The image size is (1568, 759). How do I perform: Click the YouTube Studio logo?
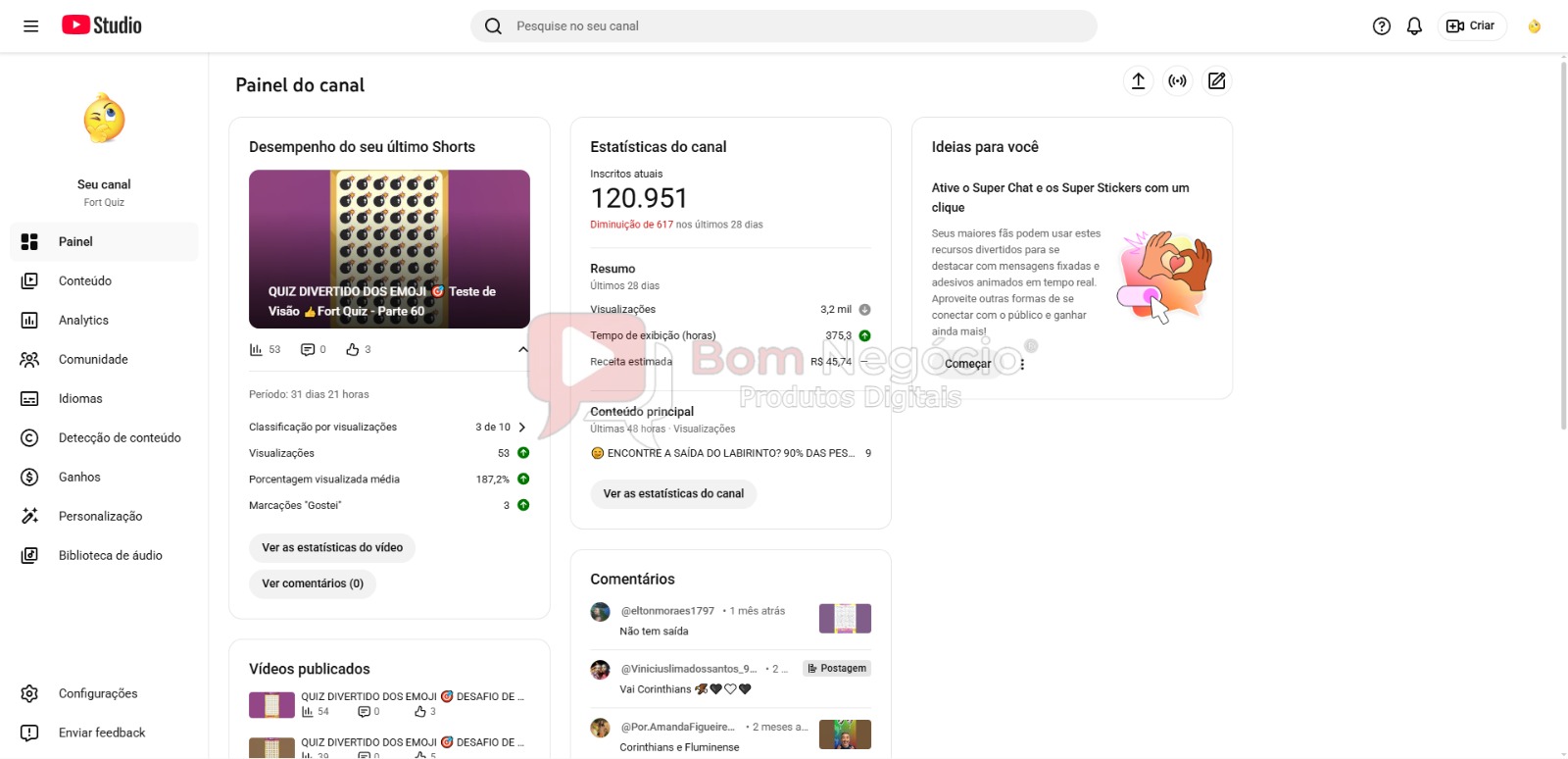click(102, 25)
